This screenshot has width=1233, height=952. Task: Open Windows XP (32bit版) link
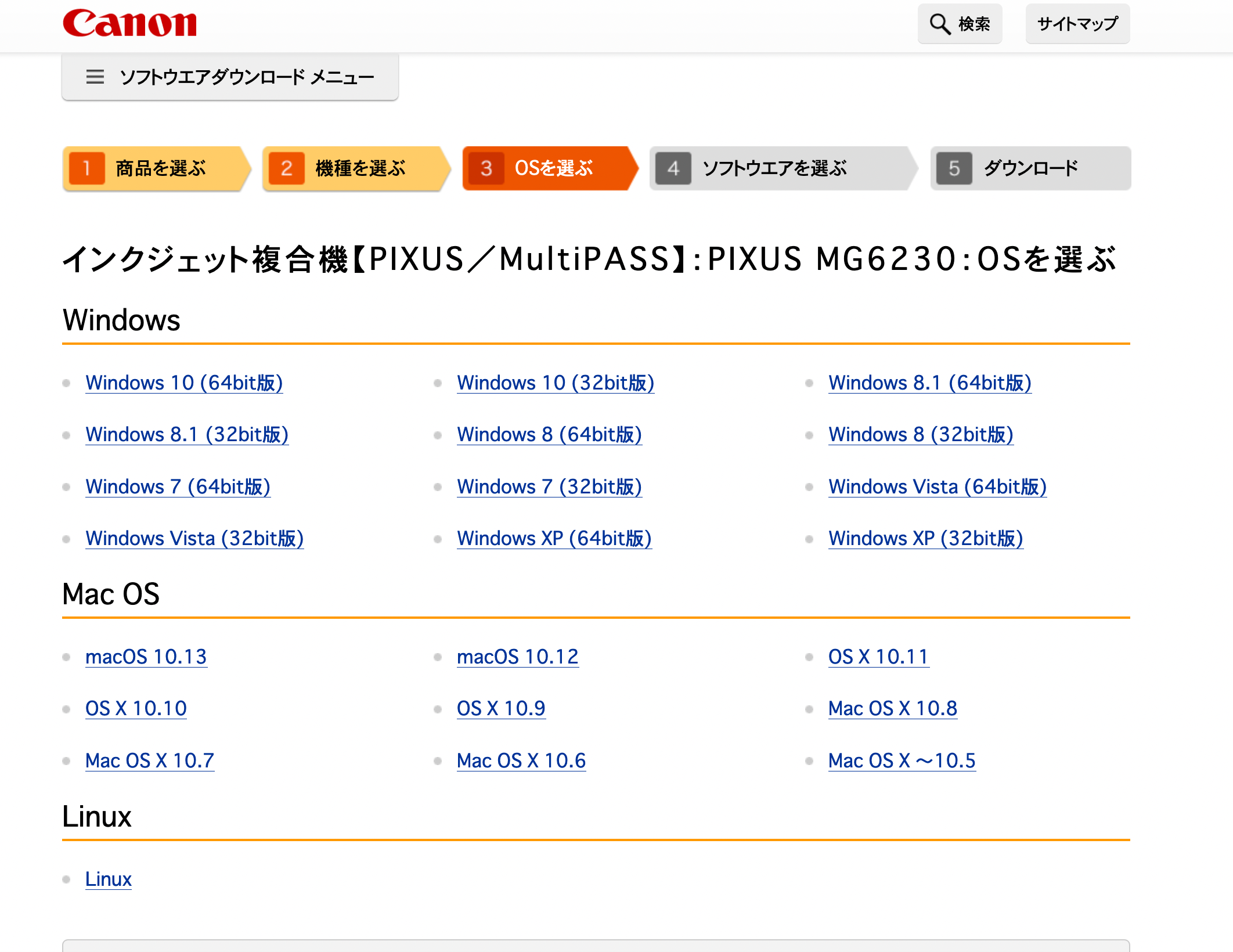click(925, 539)
